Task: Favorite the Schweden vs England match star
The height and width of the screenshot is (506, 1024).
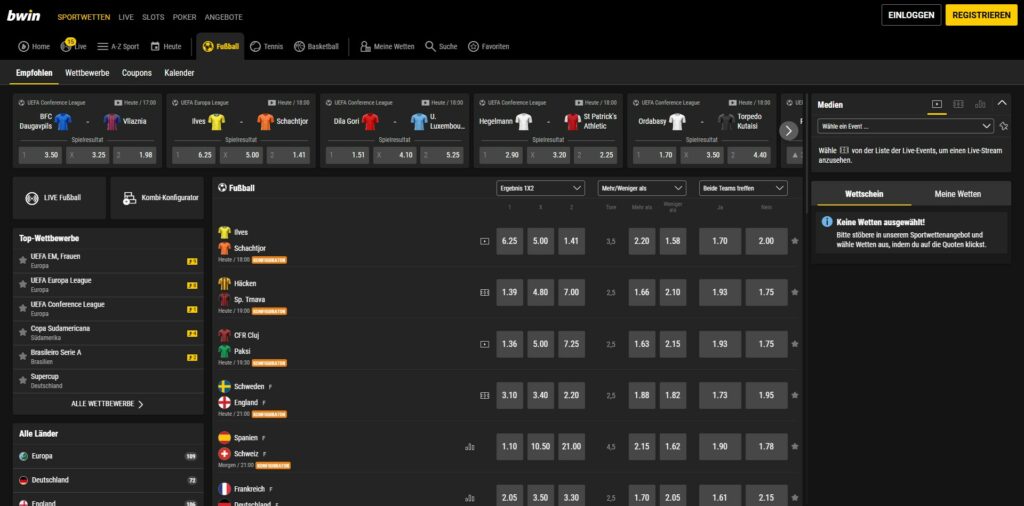Action: coord(795,396)
